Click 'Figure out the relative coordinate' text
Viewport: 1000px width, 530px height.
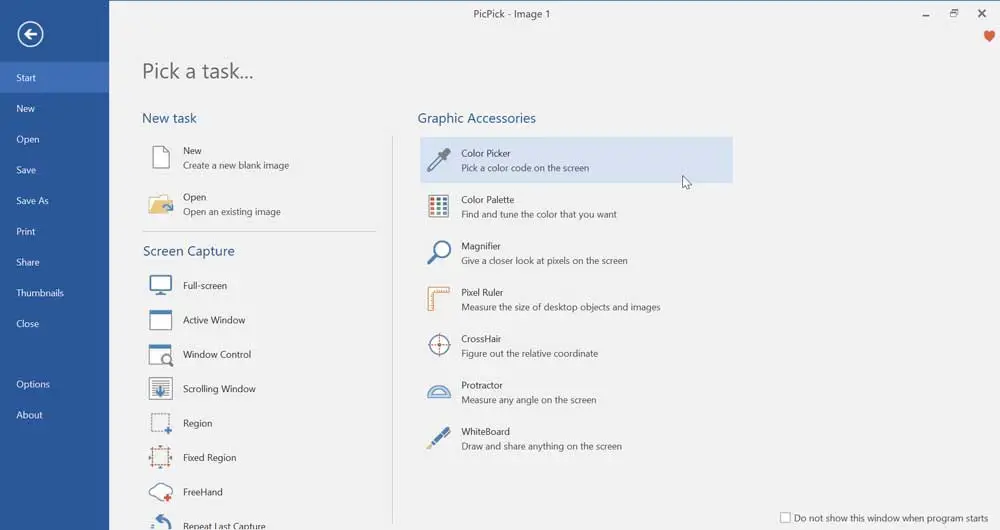point(529,354)
